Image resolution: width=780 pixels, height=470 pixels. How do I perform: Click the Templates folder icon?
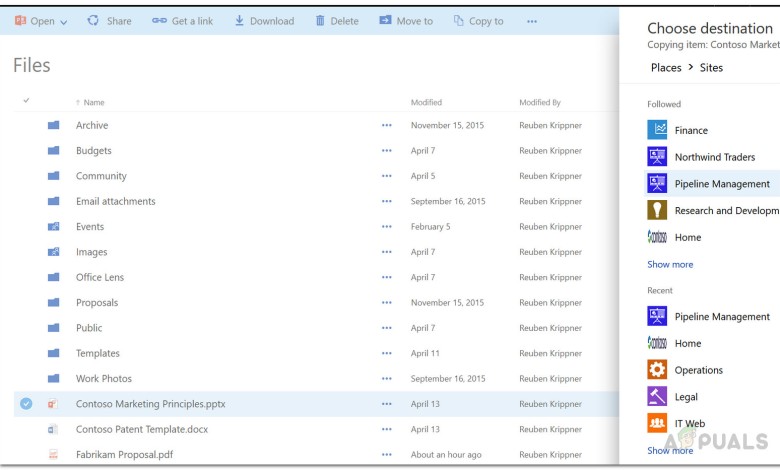pyautogui.click(x=53, y=354)
